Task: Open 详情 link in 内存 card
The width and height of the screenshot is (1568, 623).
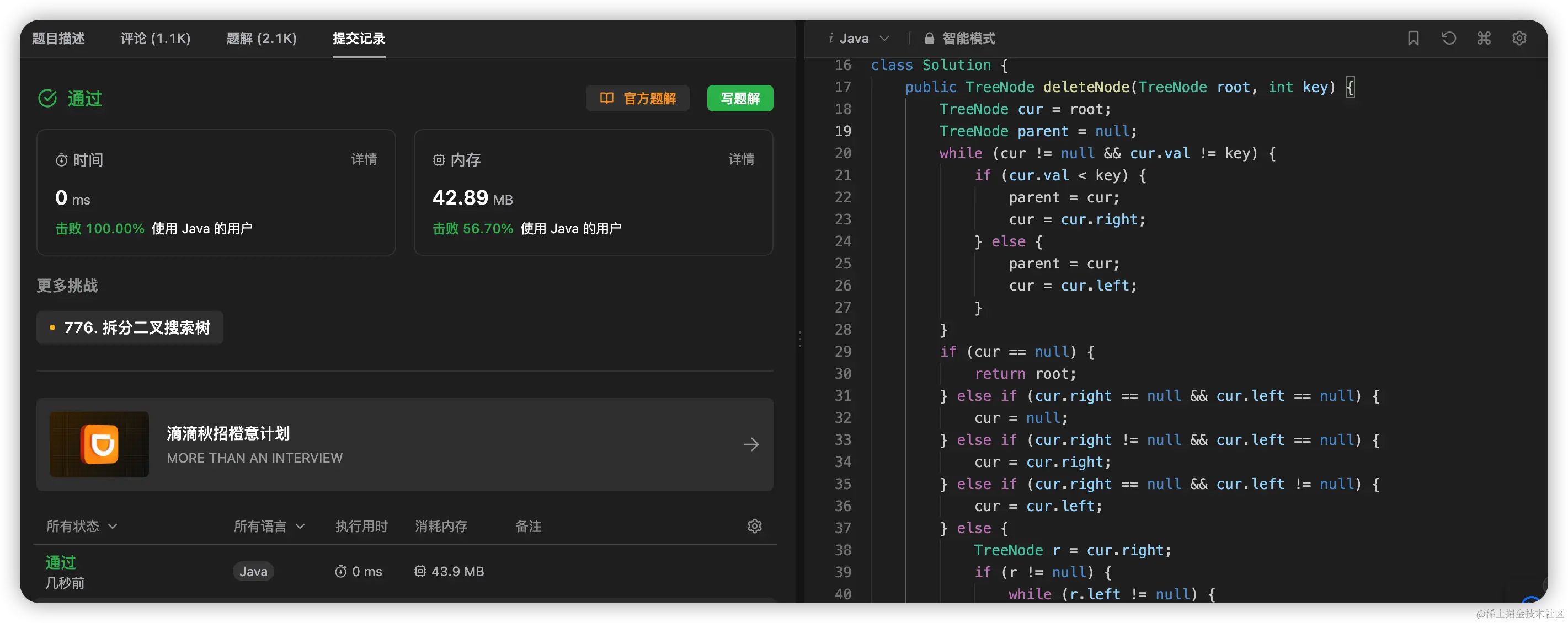Action: pos(741,159)
